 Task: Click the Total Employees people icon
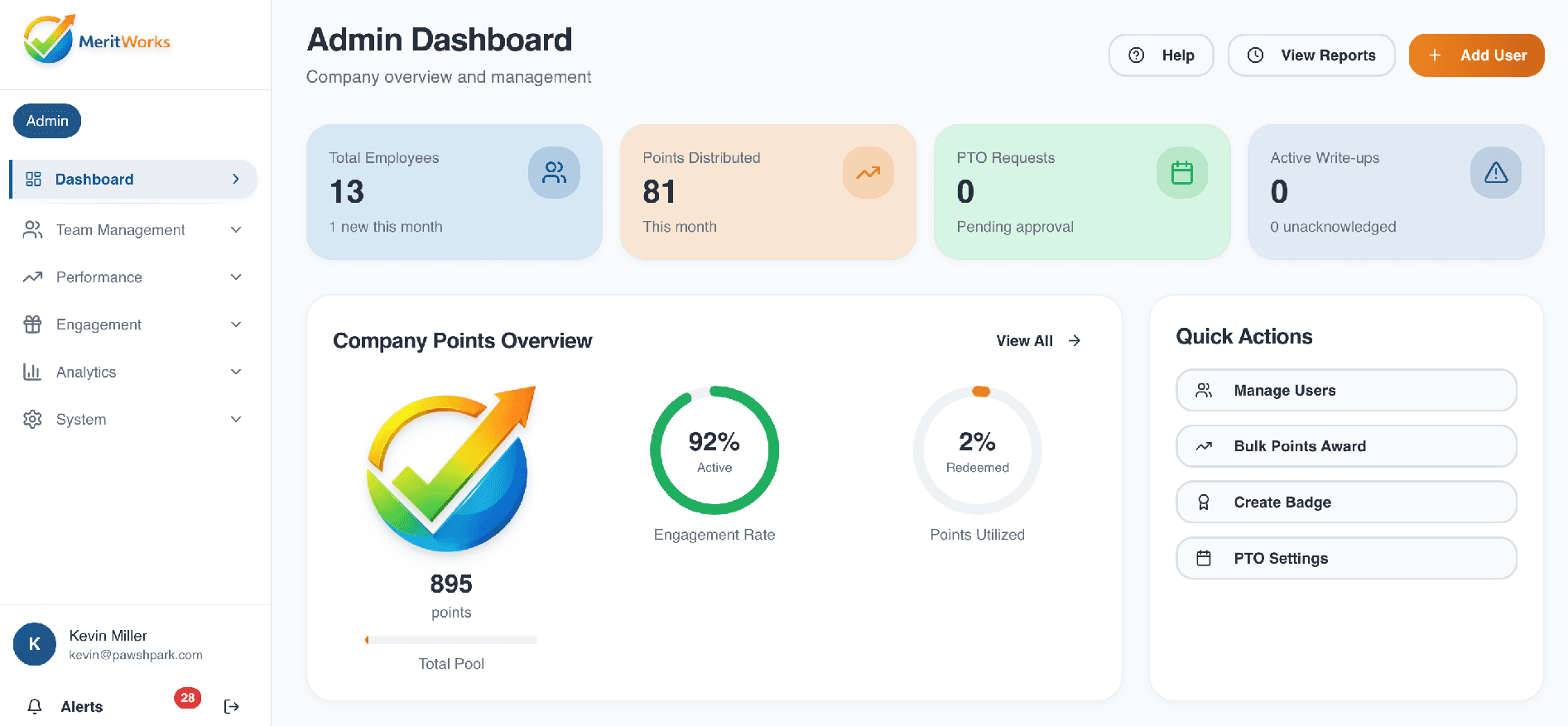(x=554, y=172)
